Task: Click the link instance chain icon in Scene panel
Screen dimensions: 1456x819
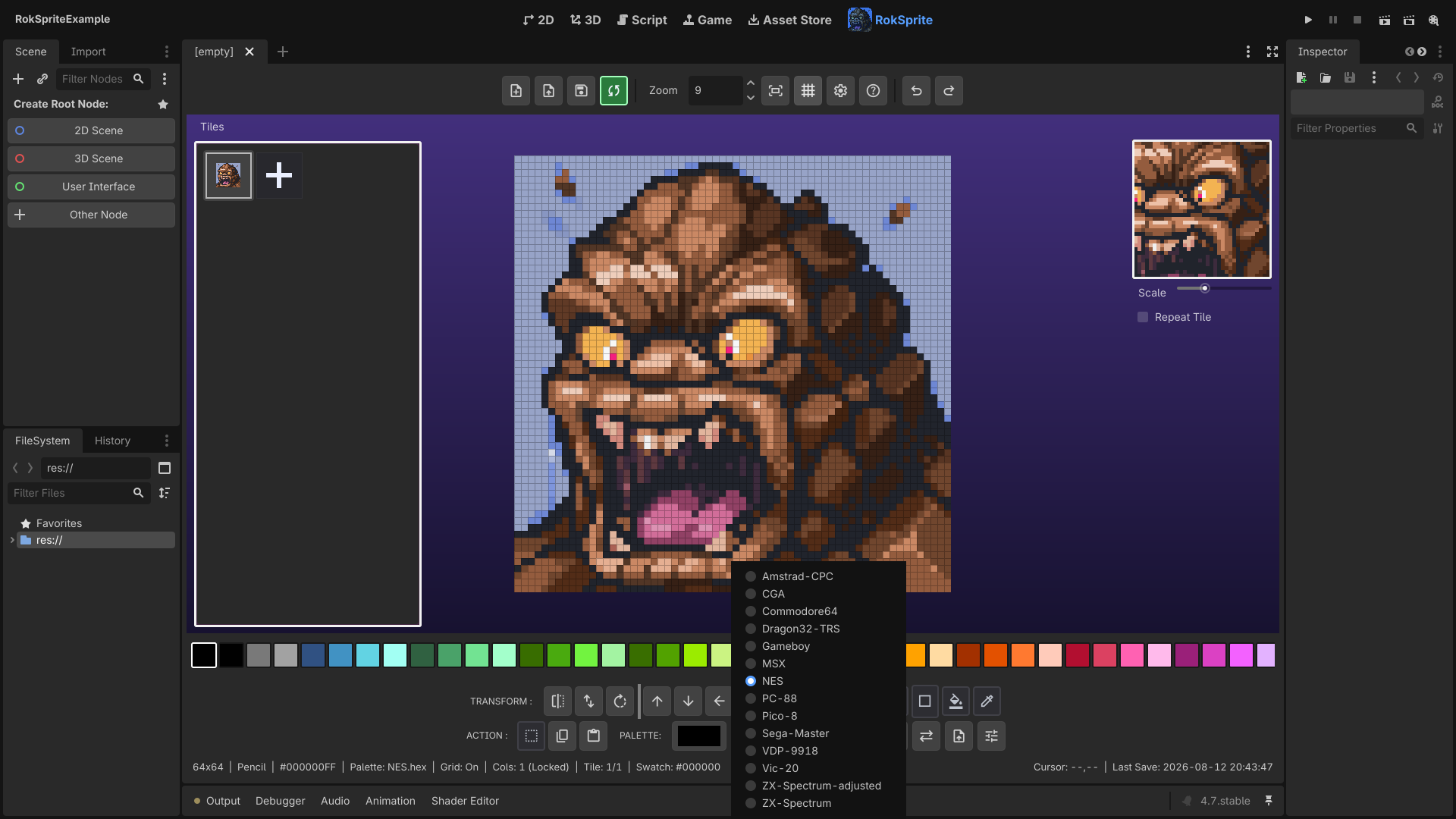Action: (42, 79)
